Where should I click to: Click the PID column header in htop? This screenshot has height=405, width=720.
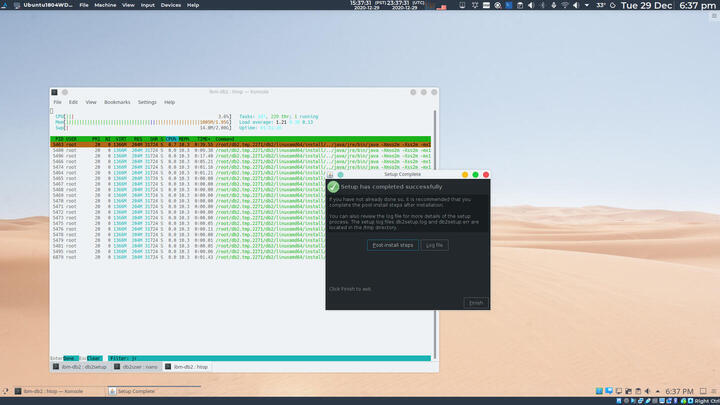(59, 139)
